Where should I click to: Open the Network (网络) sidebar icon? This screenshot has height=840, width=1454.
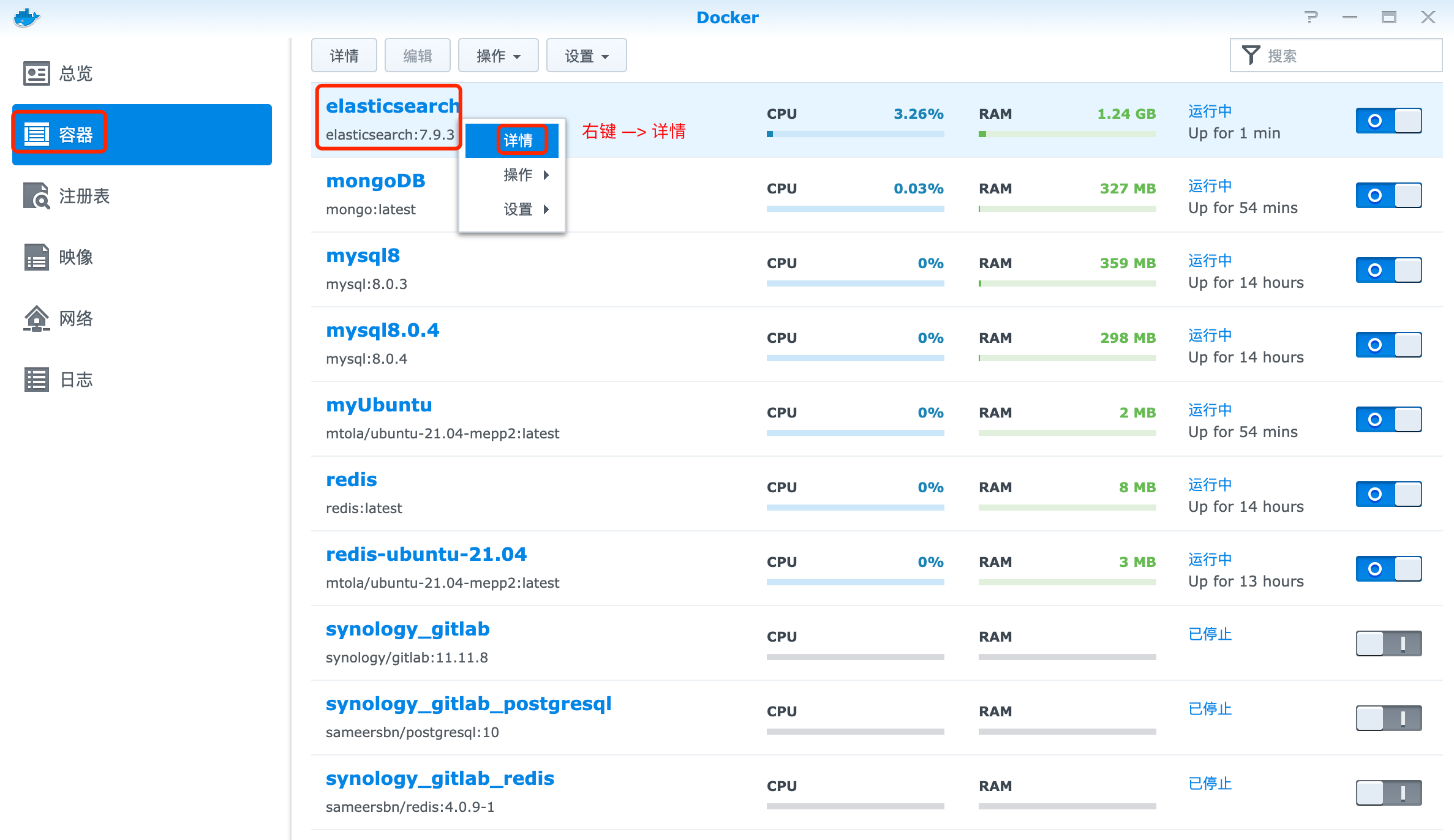pos(36,318)
